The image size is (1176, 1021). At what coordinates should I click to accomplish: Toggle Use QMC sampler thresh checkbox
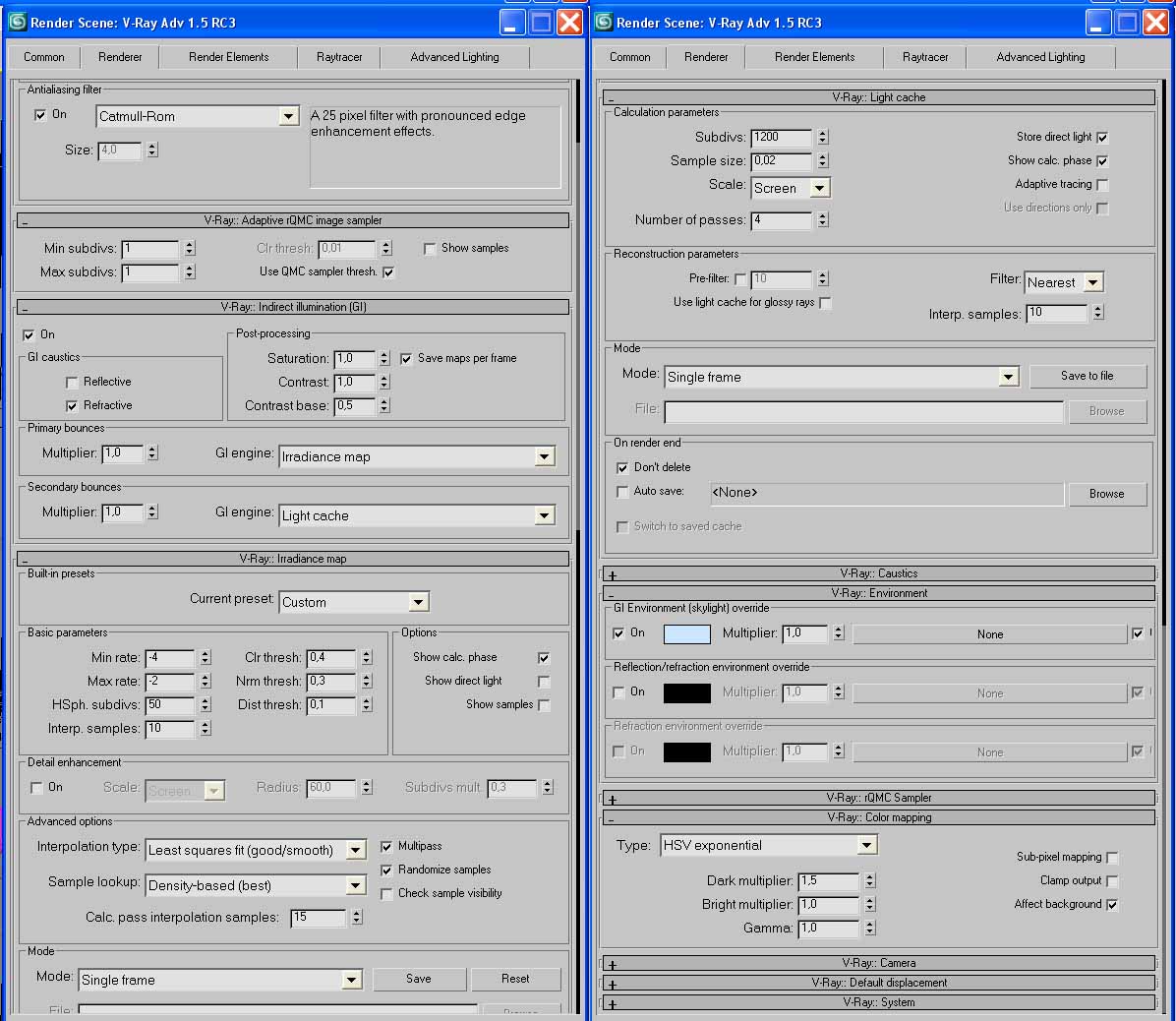click(388, 271)
